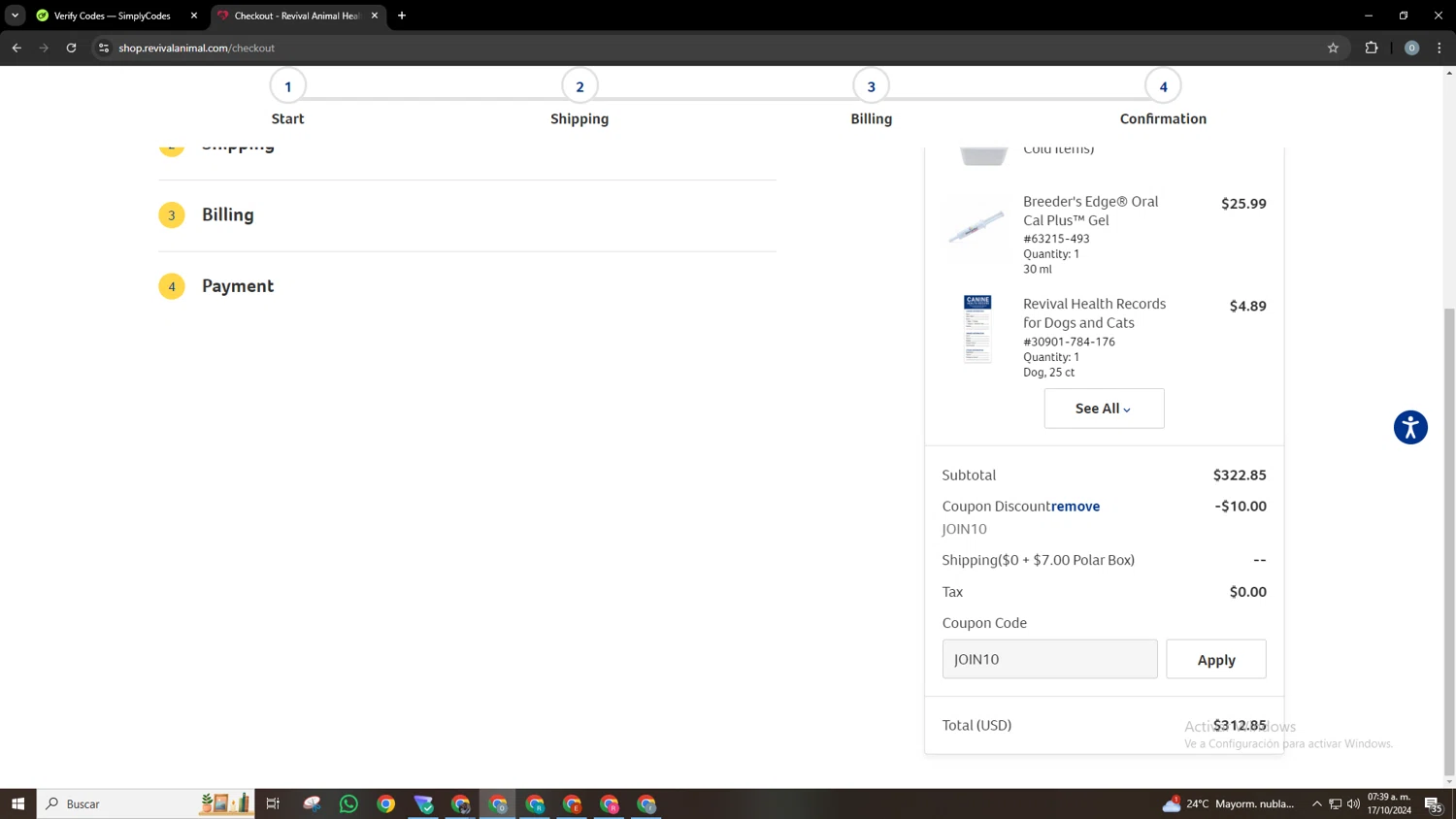This screenshot has height=819, width=1456.
Task: Click the browser back arrow
Action: click(17, 48)
